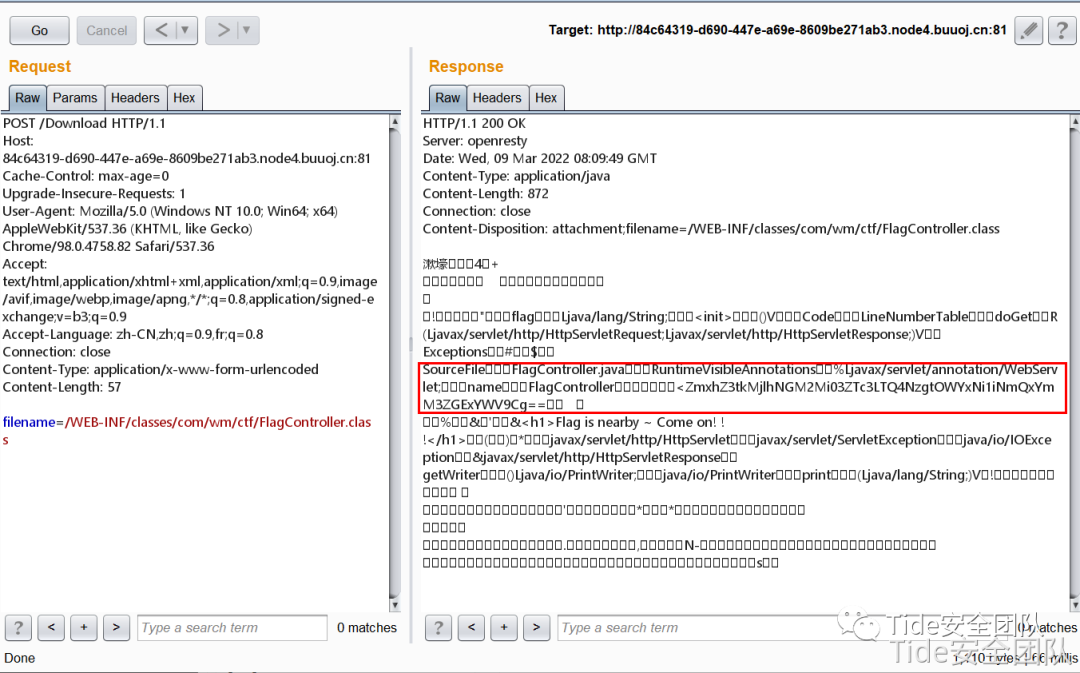
Task: Click the disabled Cancel button
Action: pyautogui.click(x=107, y=30)
